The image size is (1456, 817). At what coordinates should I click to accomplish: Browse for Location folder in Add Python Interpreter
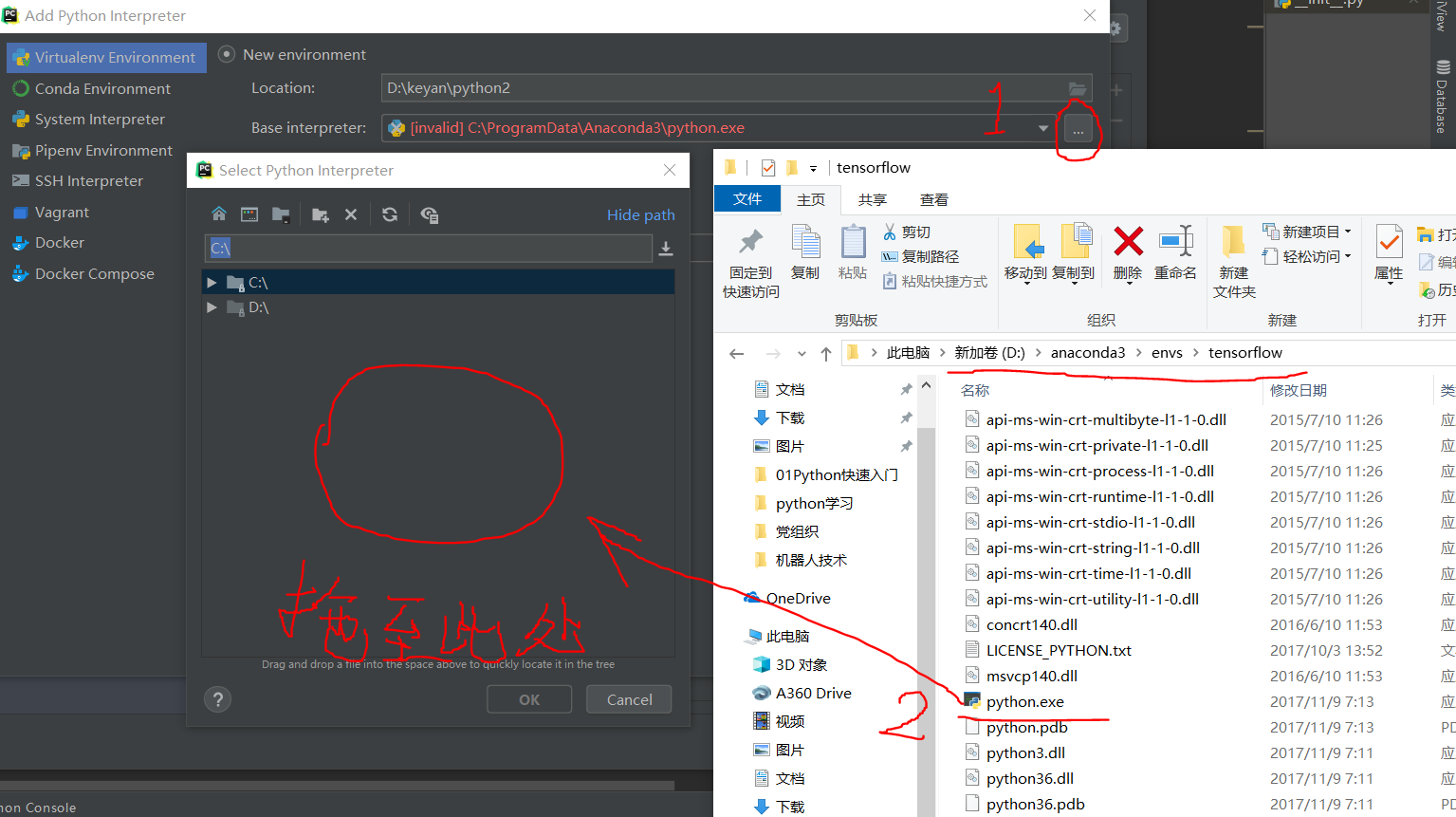(x=1078, y=88)
